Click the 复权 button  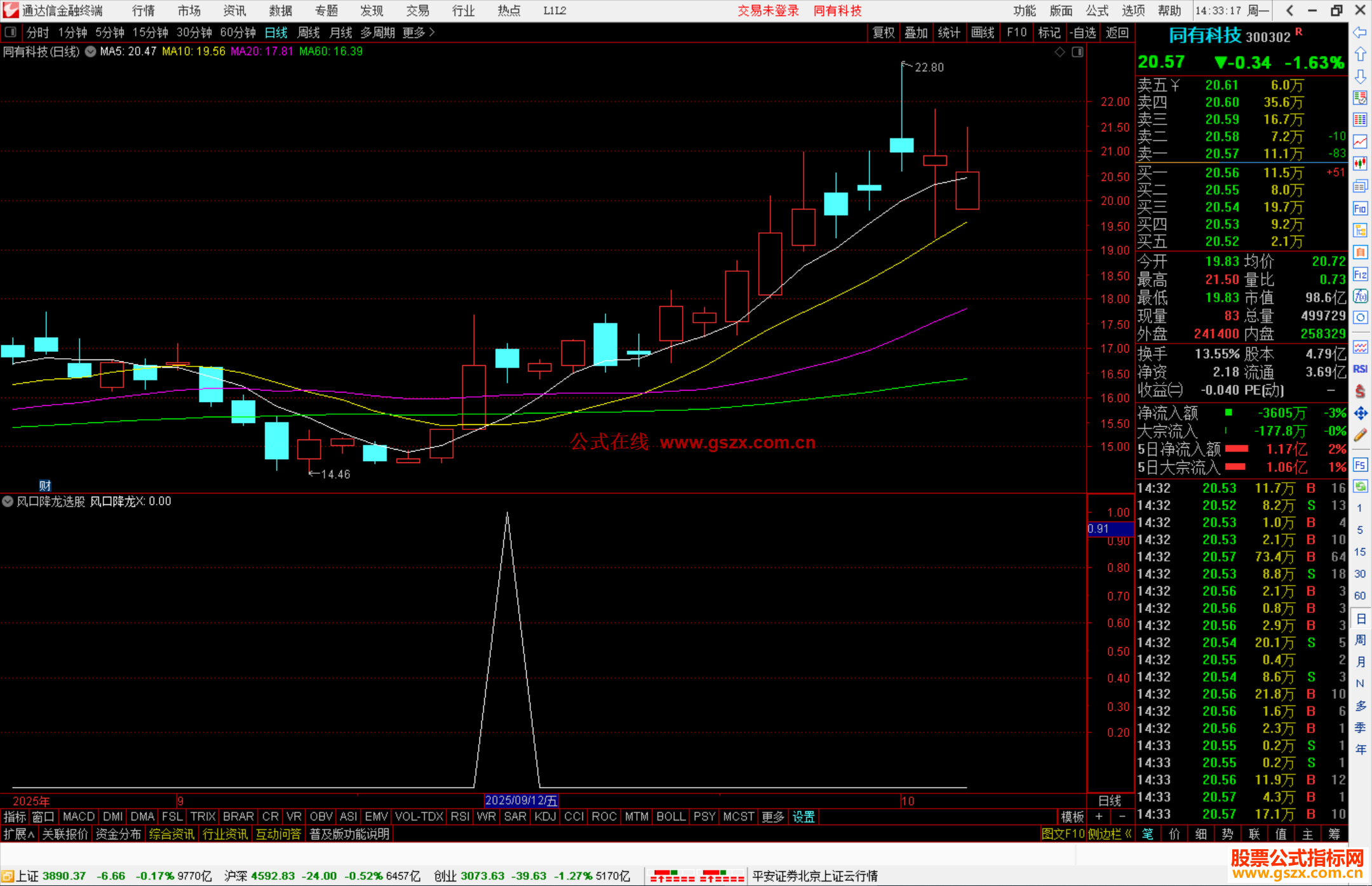click(x=883, y=32)
